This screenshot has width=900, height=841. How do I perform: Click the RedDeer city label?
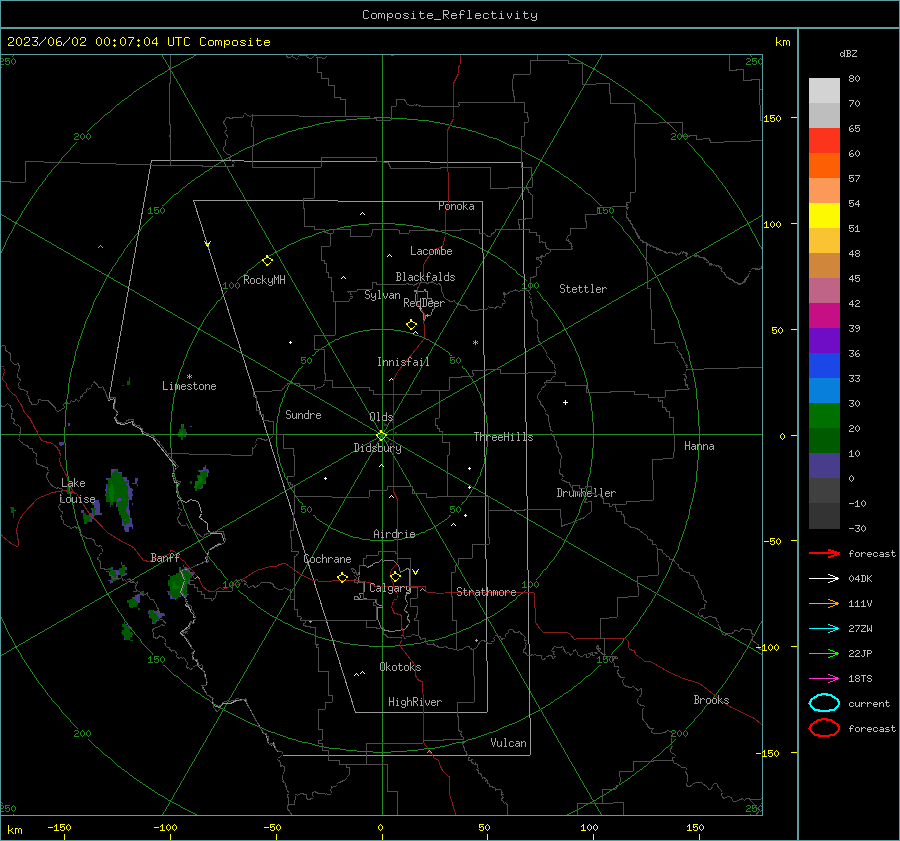[424, 303]
